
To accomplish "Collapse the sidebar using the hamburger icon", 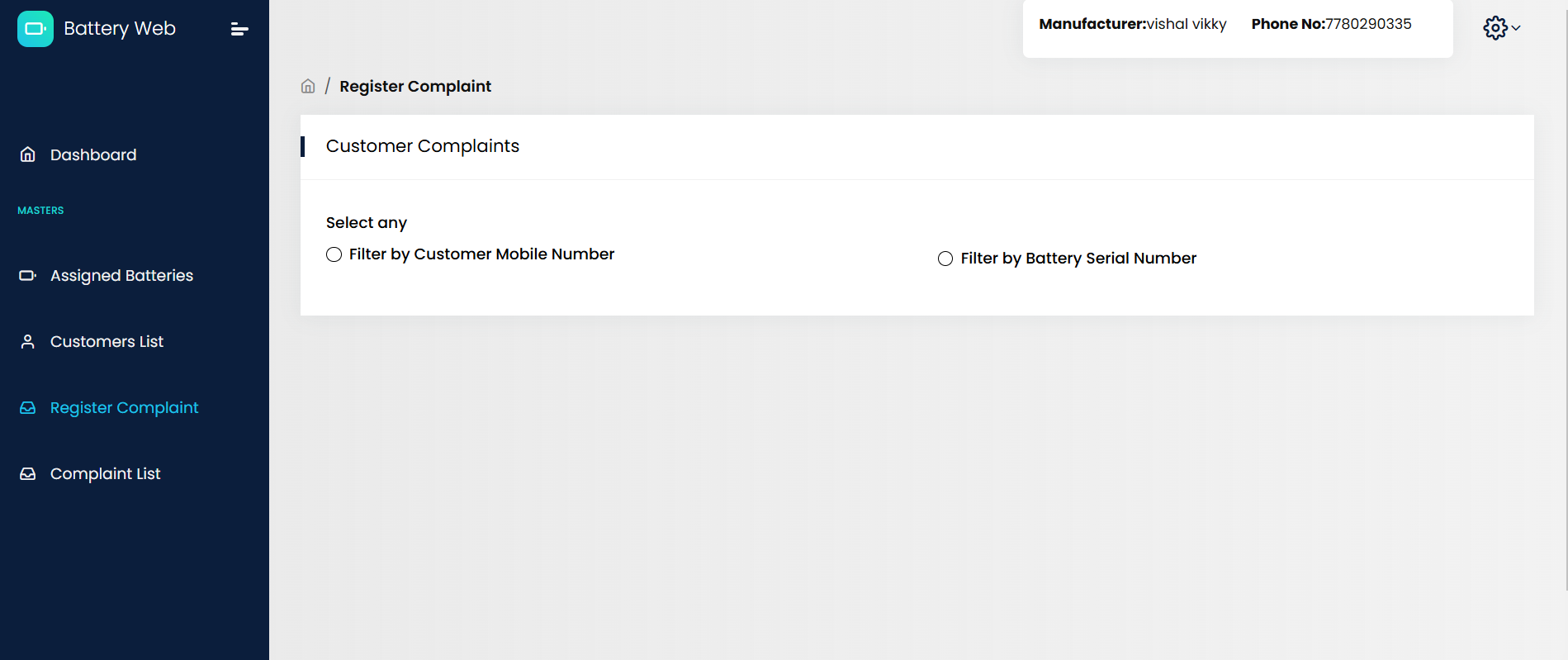I will [x=239, y=28].
